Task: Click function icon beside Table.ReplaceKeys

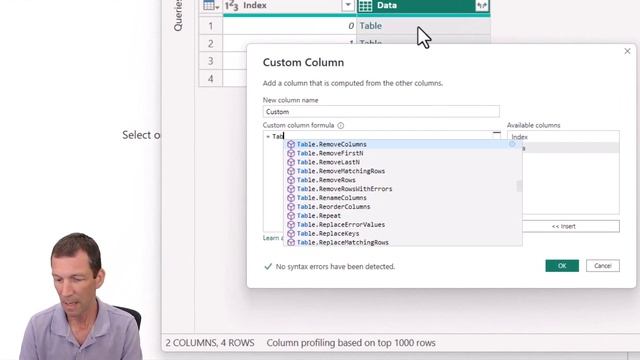Action: coord(291,234)
